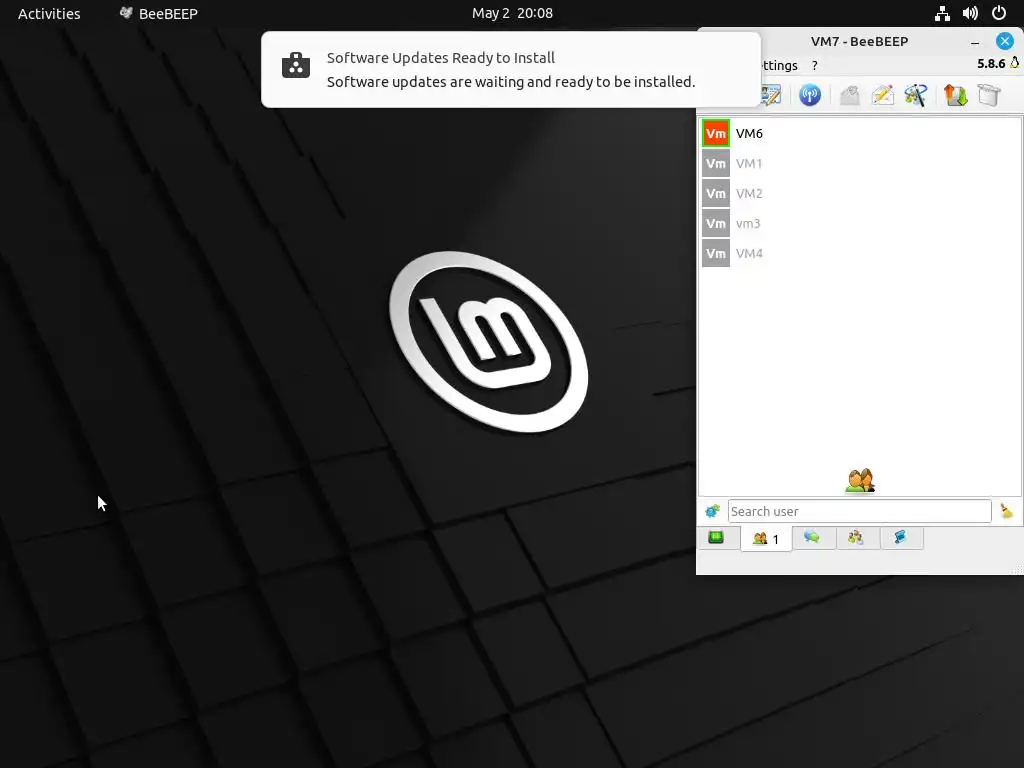Open the power icon in top bar
The width and height of the screenshot is (1024, 768).
pos(999,13)
